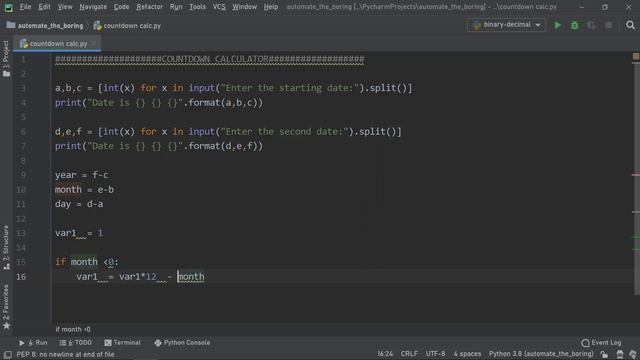Click automate_the_boring breadcrumb folder
The width and height of the screenshot is (640, 360).
45,26
